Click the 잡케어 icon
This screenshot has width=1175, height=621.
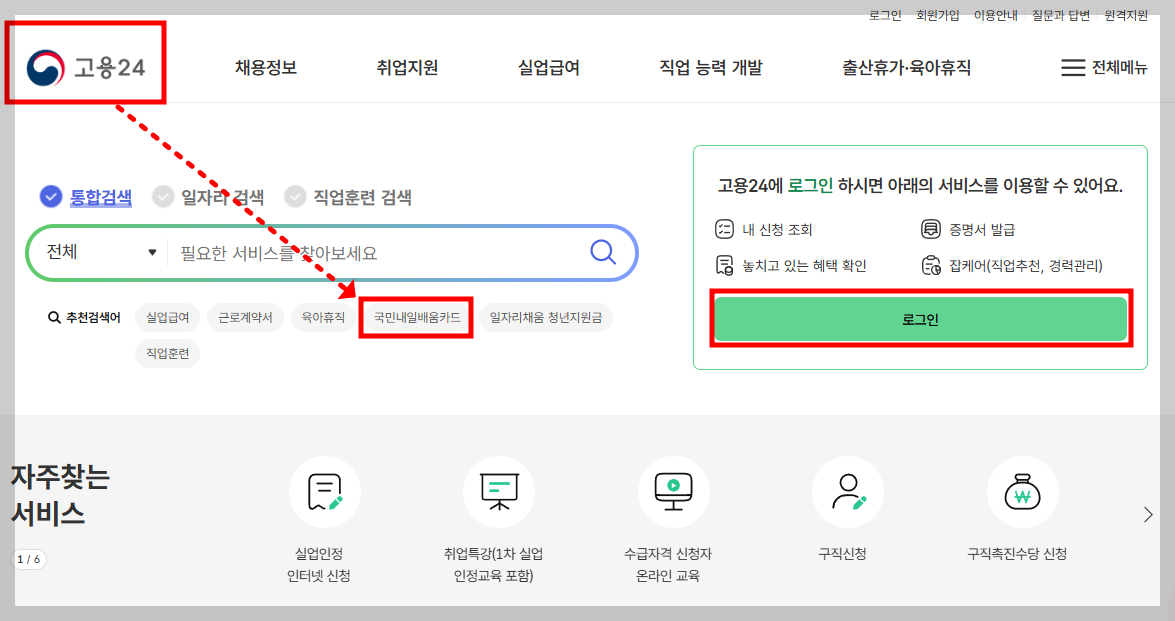(930, 265)
